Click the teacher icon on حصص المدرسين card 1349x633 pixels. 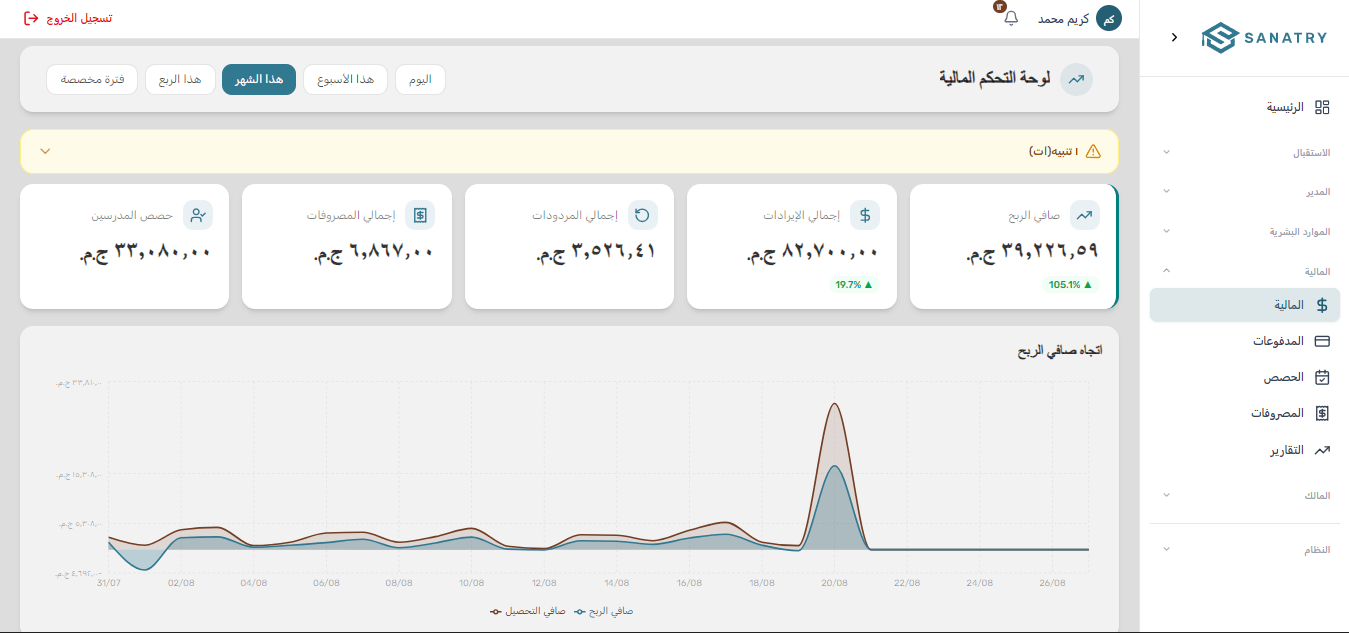(x=198, y=215)
